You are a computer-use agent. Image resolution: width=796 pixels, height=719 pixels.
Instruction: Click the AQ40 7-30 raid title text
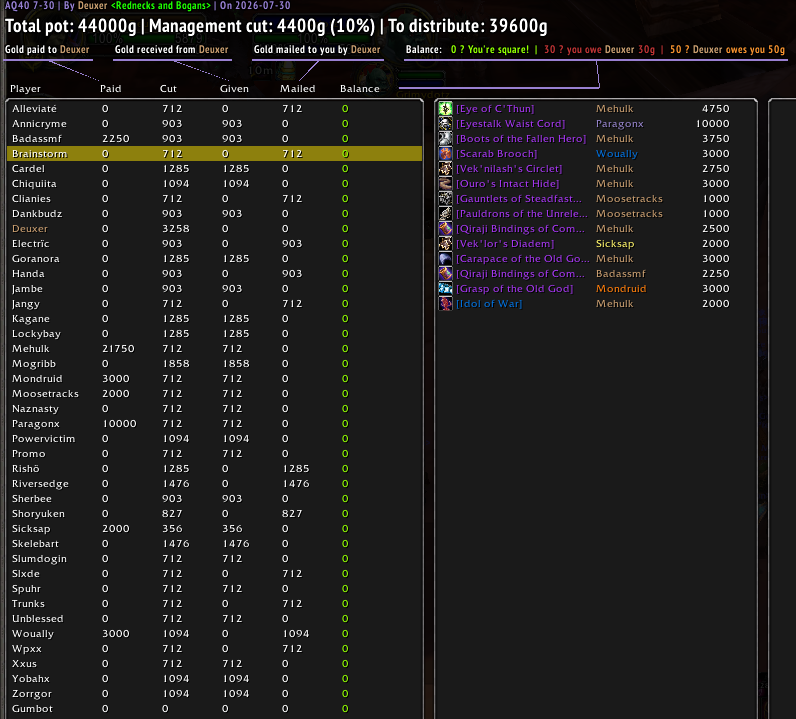pos(29,6)
